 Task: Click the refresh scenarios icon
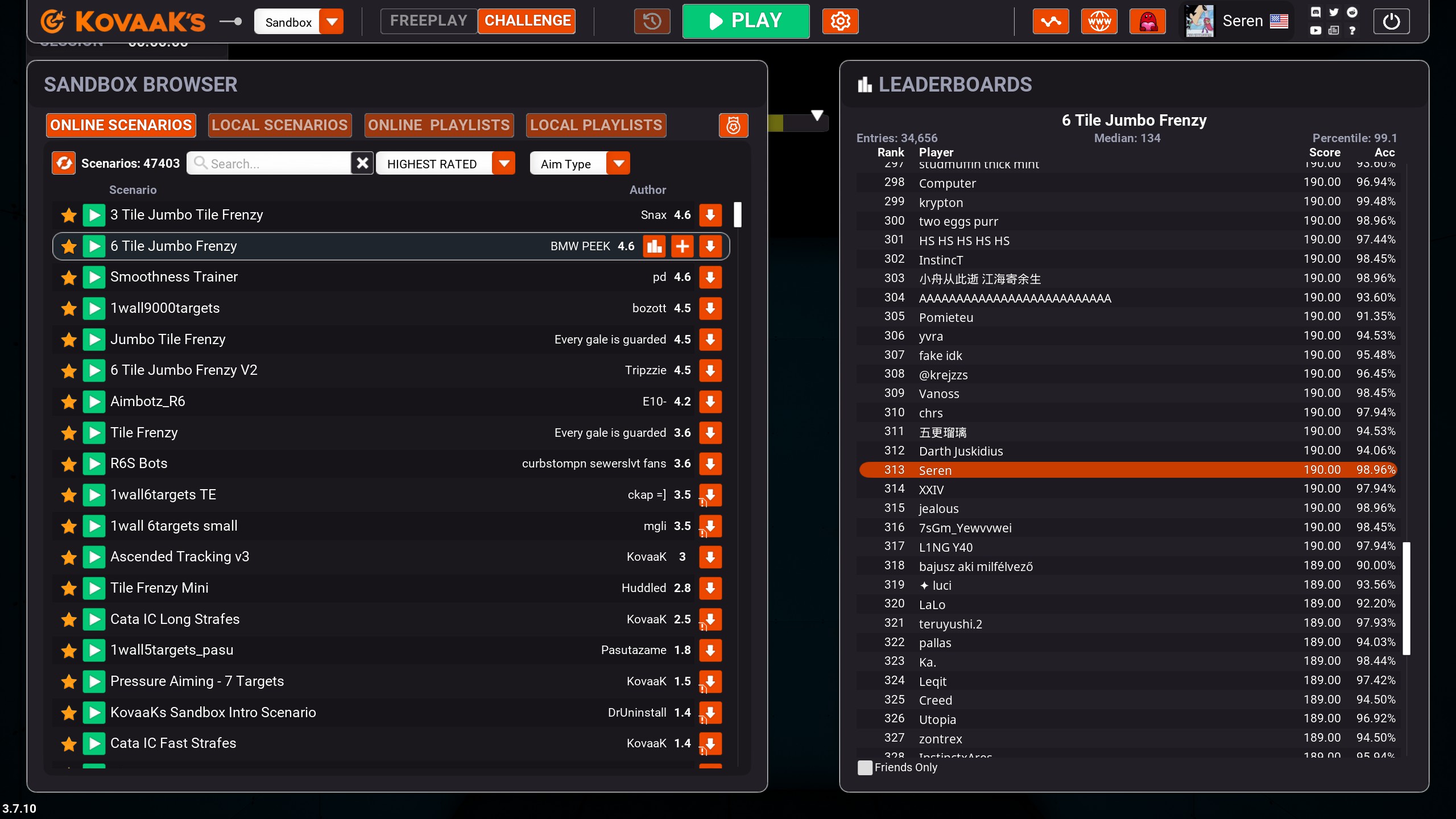click(64, 163)
